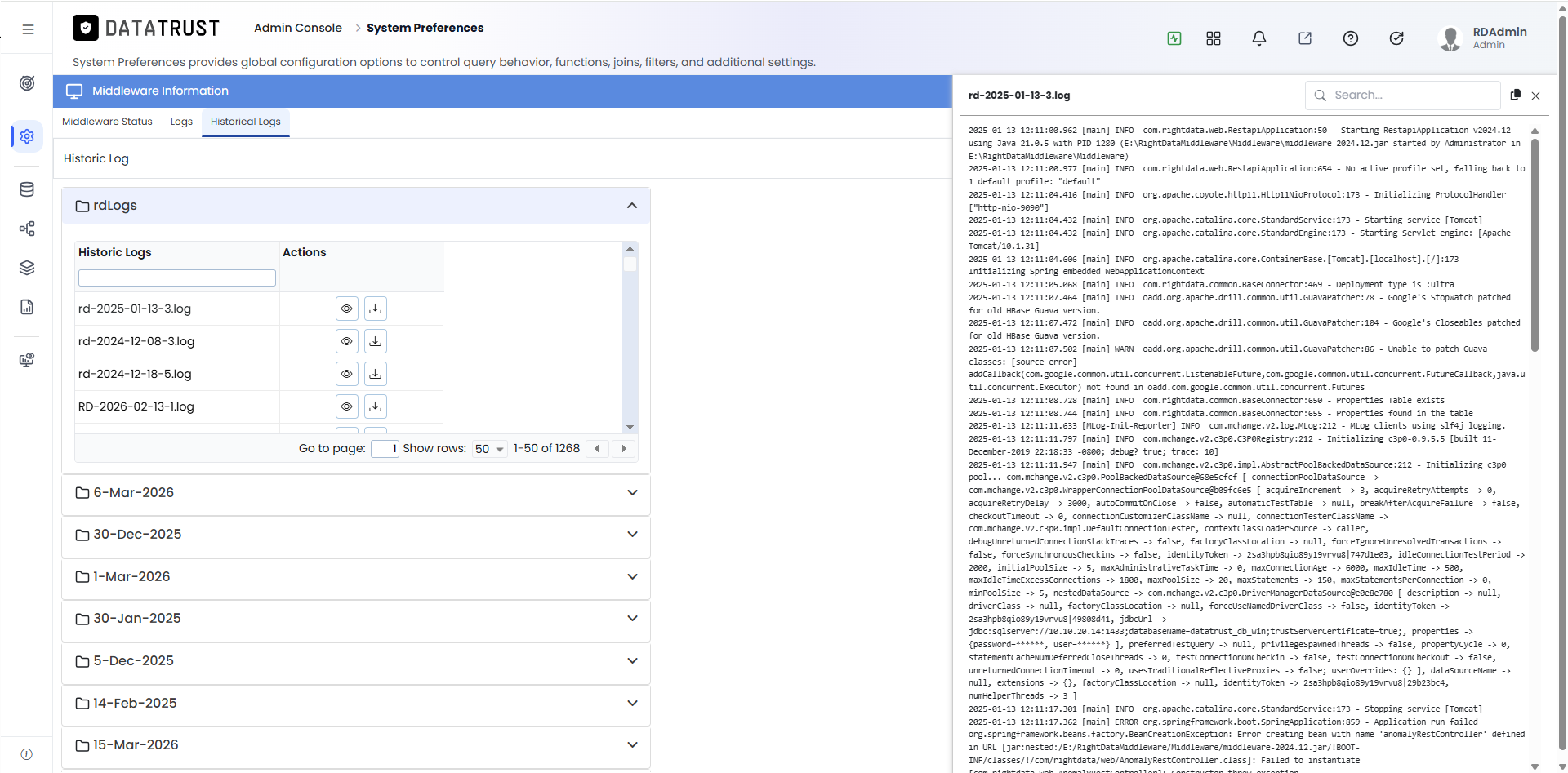The width and height of the screenshot is (1568, 773).
Task: Open the hamburger menu icon
Action: 28,29
